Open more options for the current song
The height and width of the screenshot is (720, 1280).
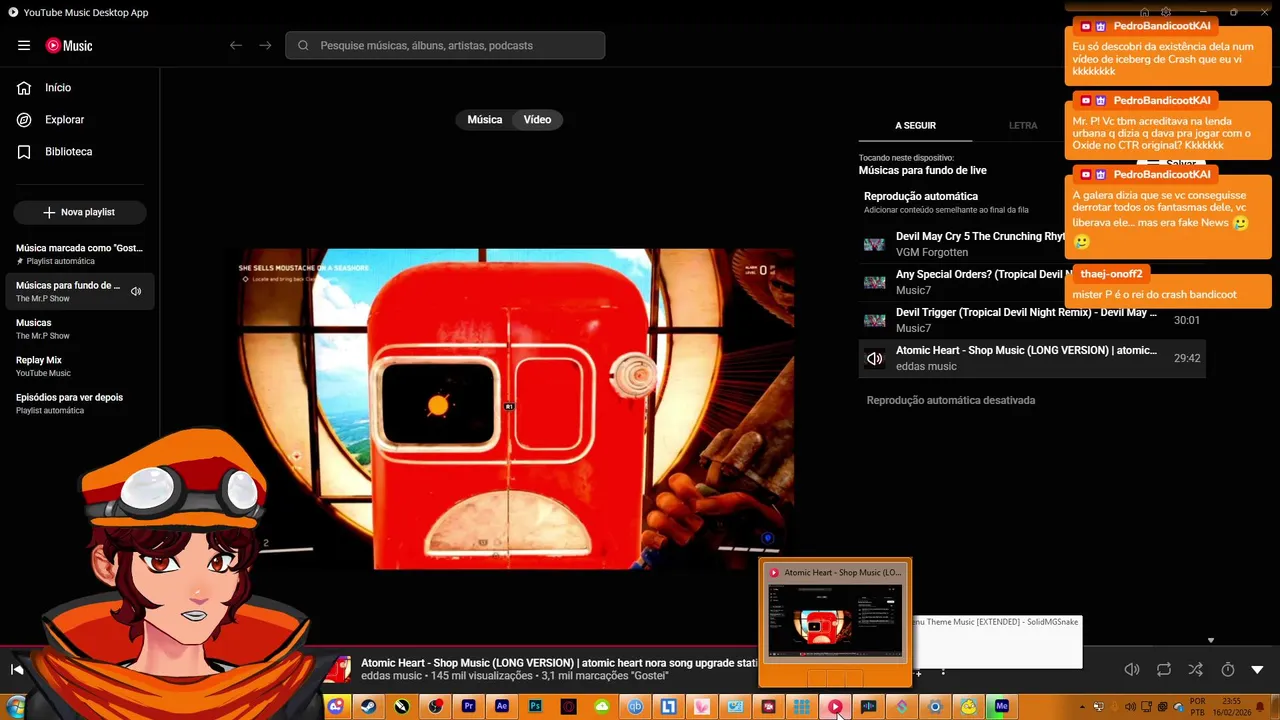coord(943,670)
